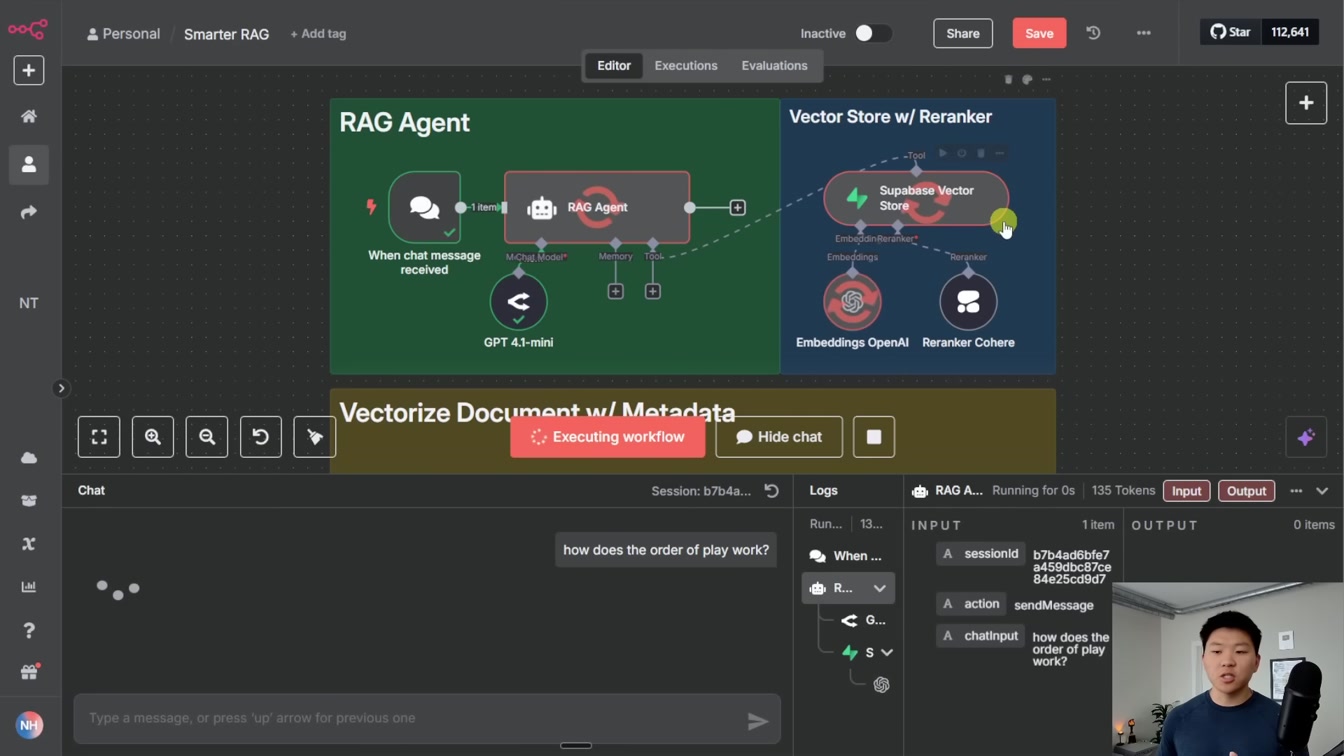
Task: Open the n8n logo home link
Action: [28, 29]
